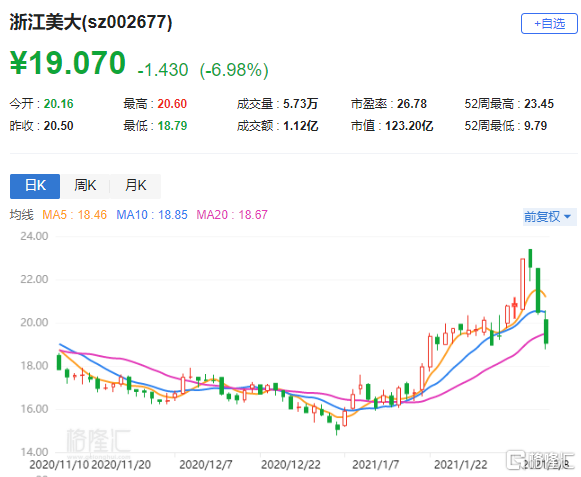This screenshot has height=477, width=581.
Task: Click the daily high value 20.60
Action: pos(172,104)
